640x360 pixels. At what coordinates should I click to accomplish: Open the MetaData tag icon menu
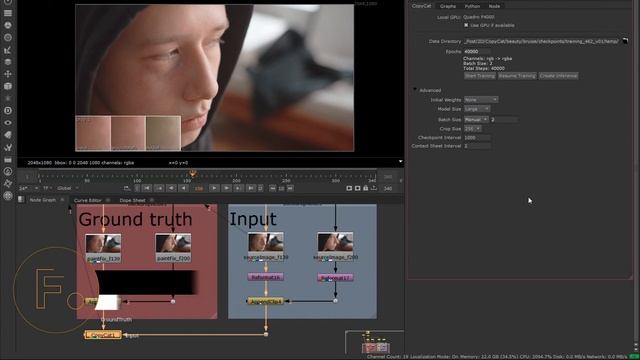[8, 135]
